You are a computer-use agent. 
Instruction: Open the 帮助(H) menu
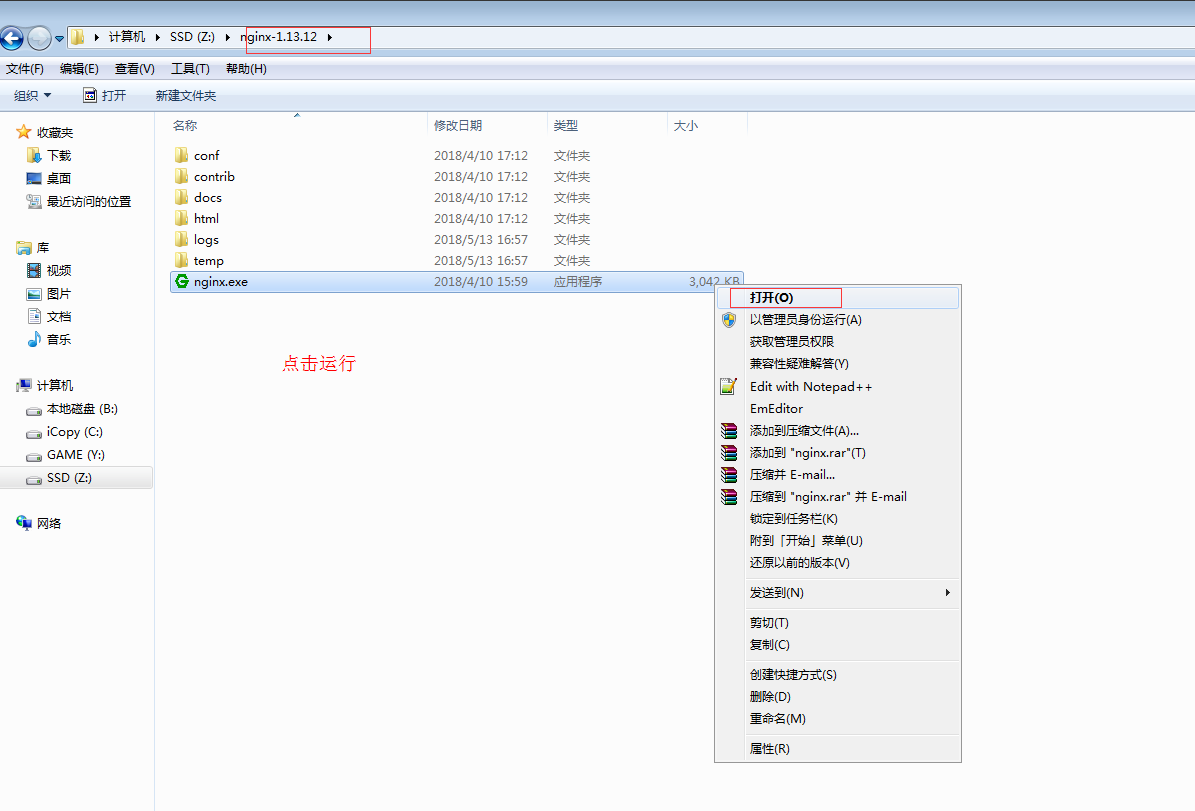(x=246, y=69)
